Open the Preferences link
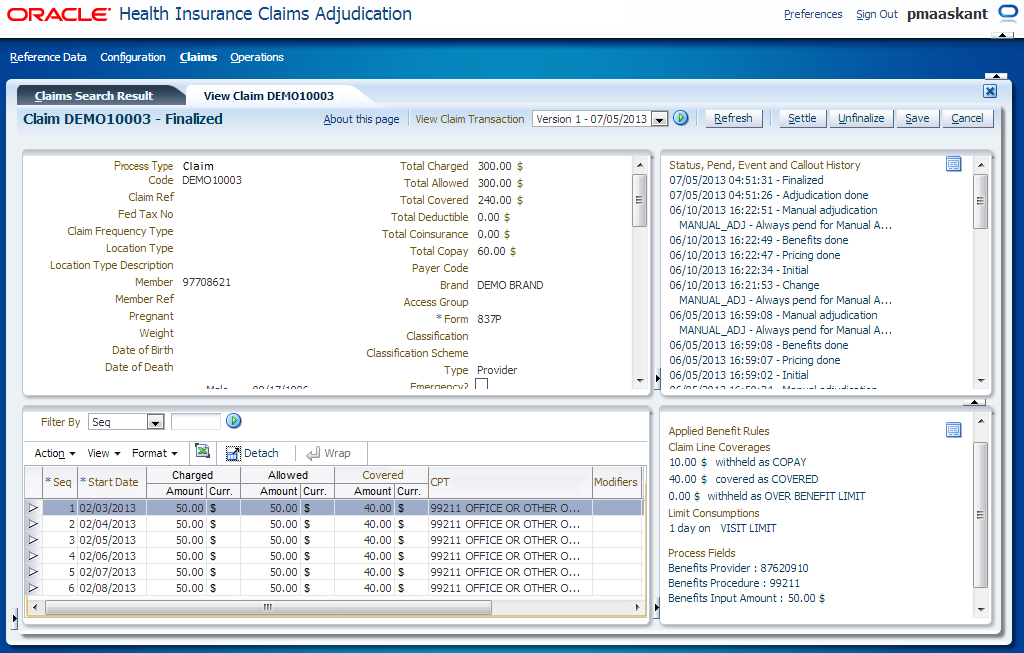 (813, 14)
